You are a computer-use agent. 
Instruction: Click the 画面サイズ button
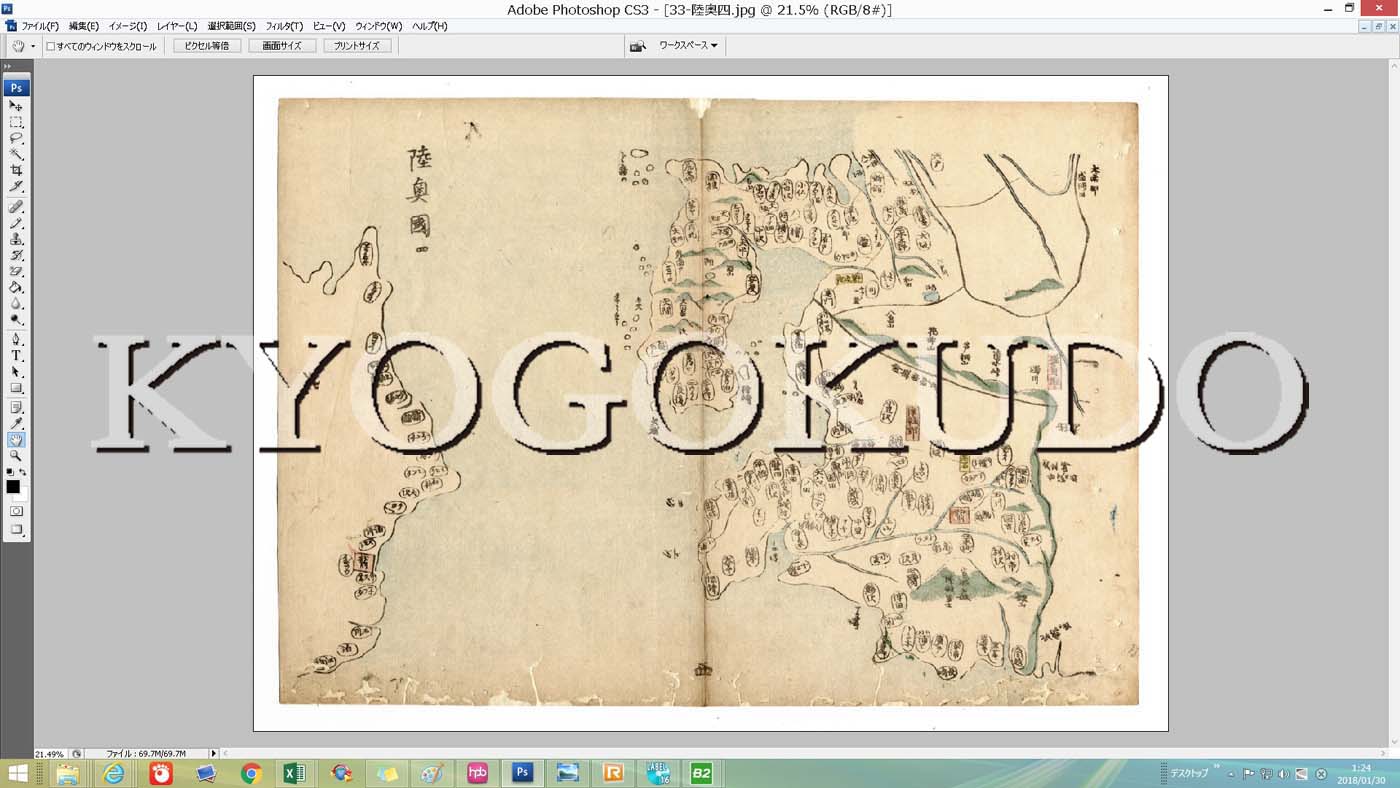282,46
